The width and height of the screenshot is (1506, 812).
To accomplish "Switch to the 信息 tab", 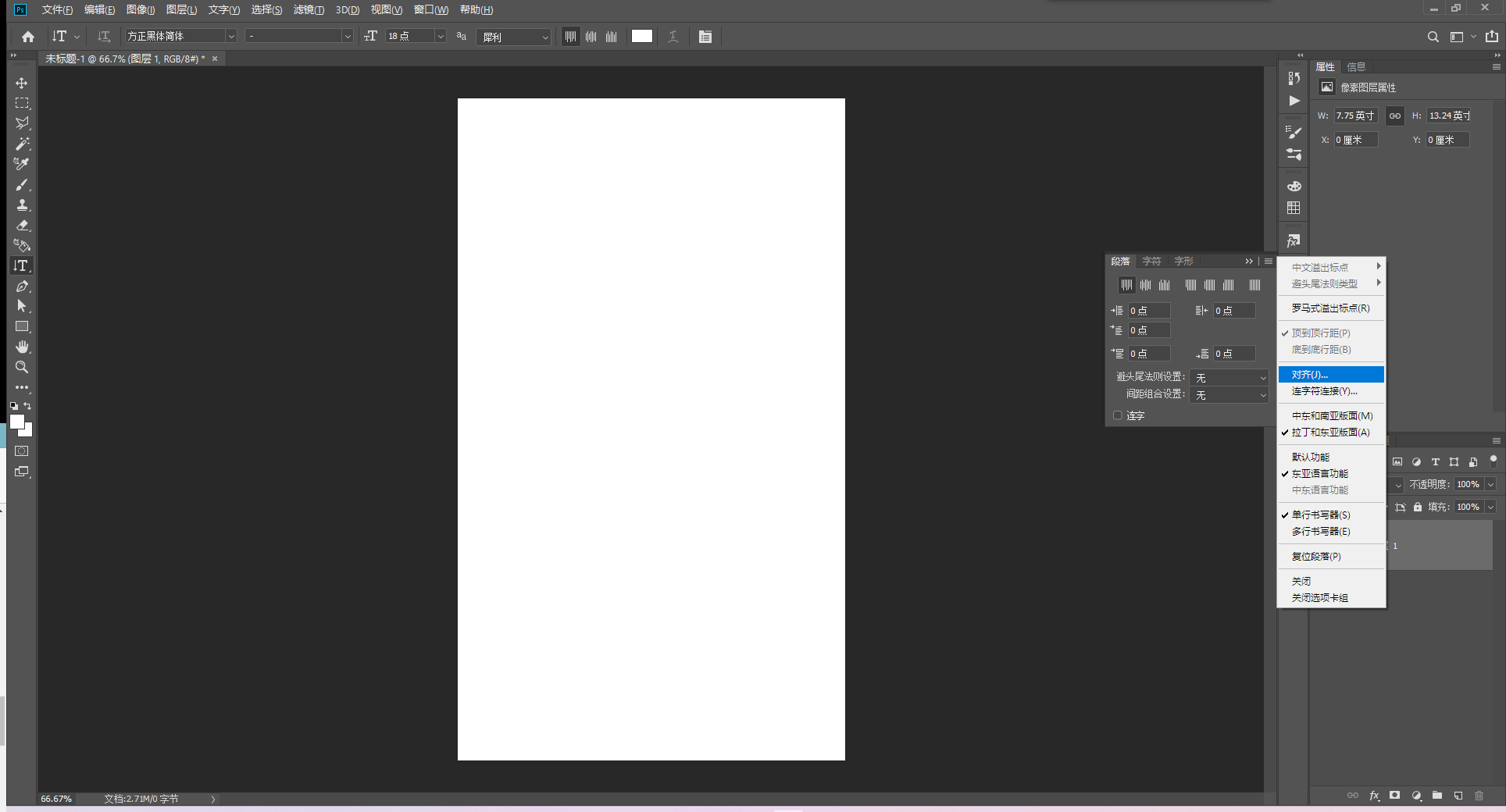I will pyautogui.click(x=1356, y=66).
